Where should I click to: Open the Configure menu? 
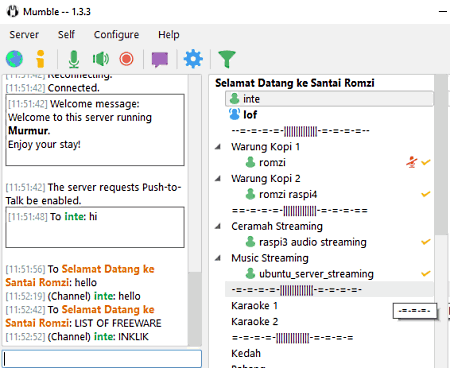click(x=116, y=34)
